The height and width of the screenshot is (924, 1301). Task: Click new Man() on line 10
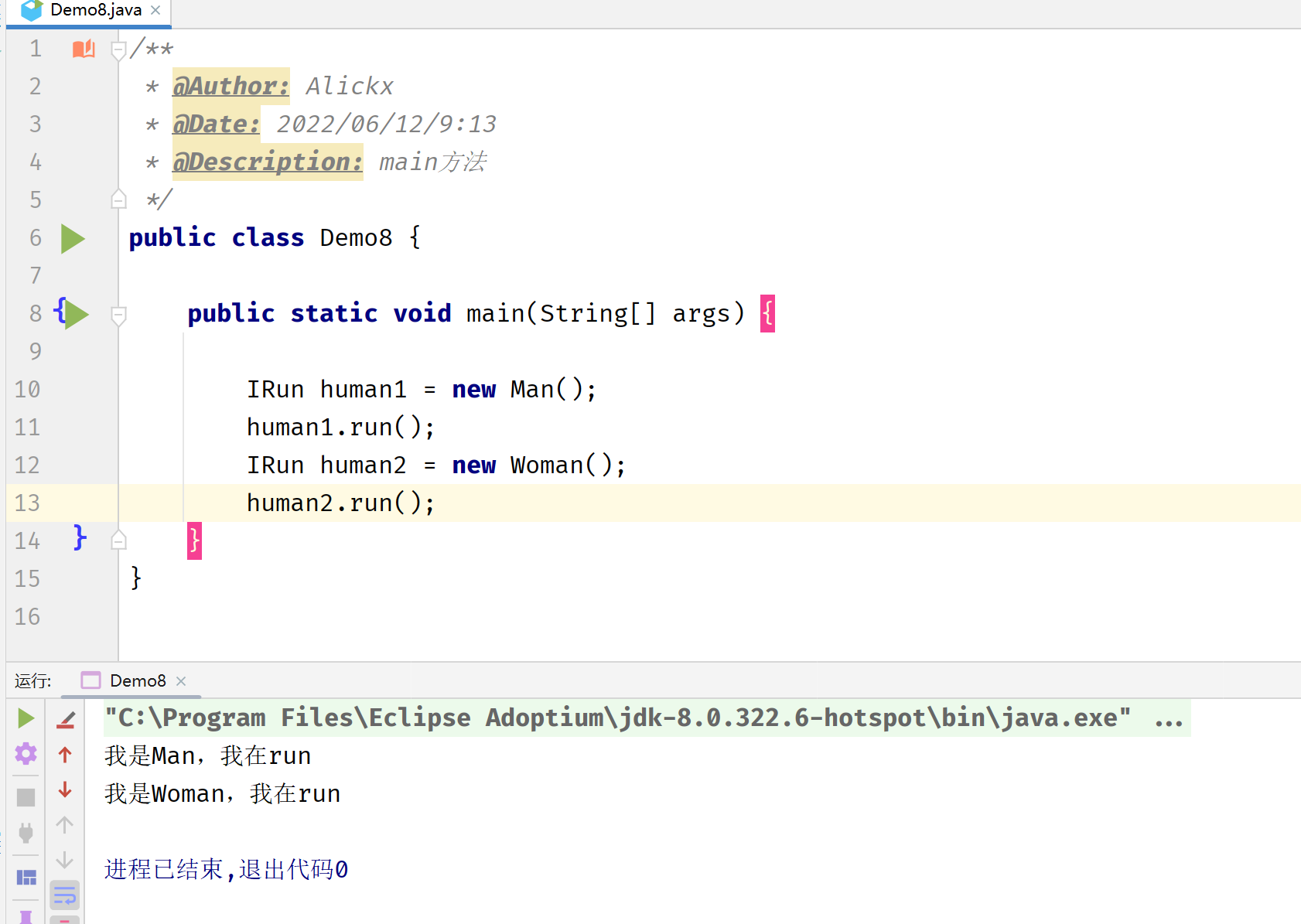pos(517,389)
